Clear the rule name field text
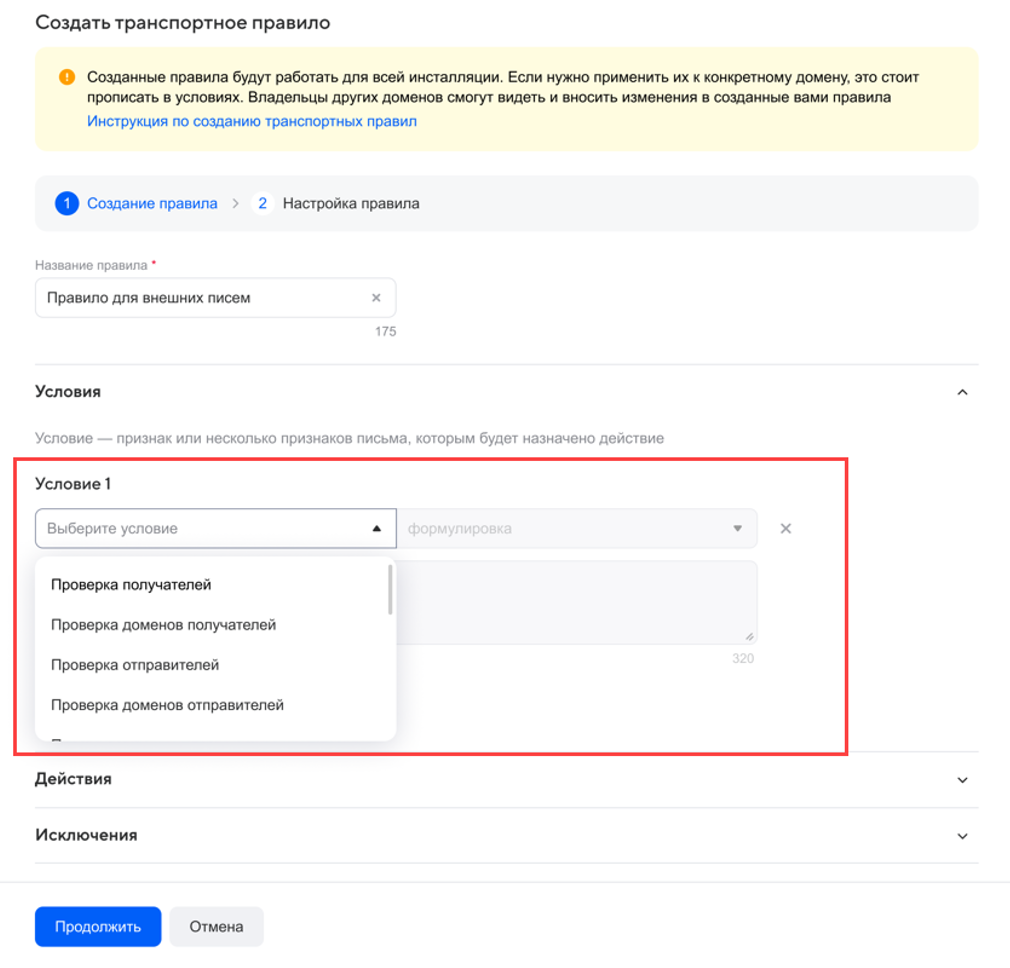 376,298
